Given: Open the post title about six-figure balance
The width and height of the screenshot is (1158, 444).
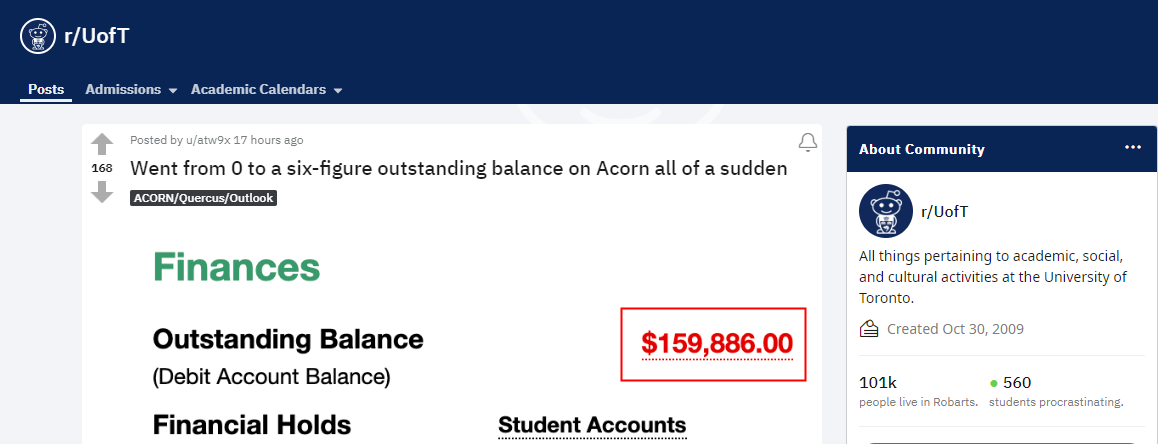Looking at the screenshot, I should coord(459,168).
